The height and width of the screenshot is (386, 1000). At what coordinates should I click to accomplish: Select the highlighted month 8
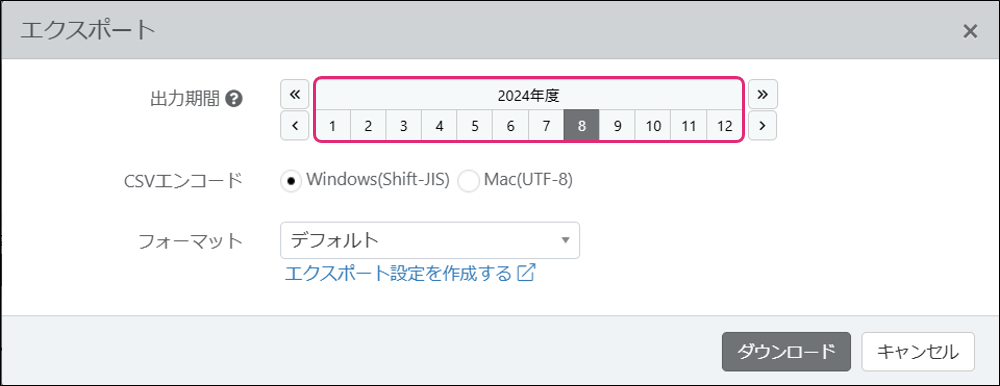click(x=582, y=126)
